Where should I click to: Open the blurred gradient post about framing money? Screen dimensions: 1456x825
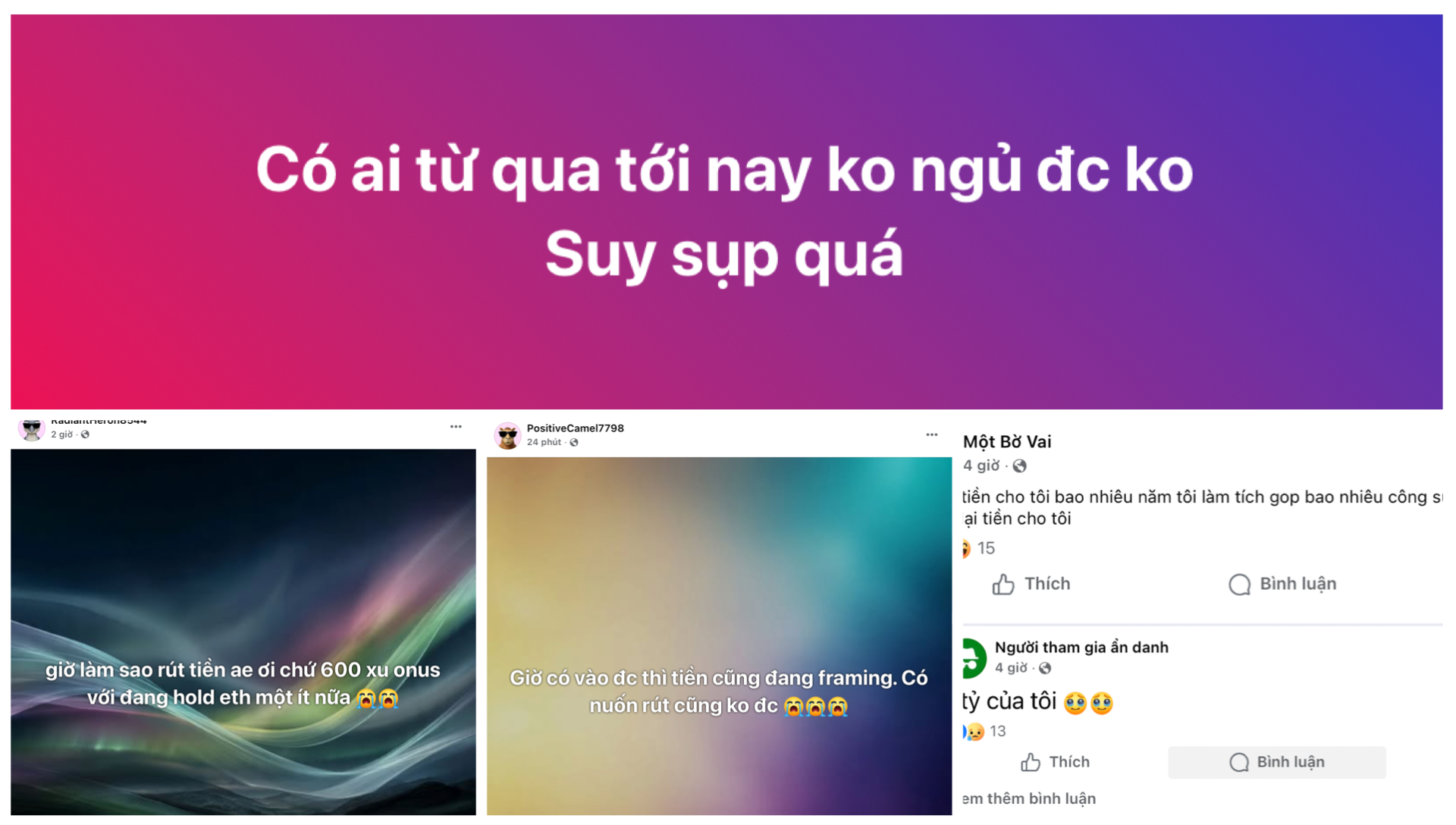click(719, 636)
